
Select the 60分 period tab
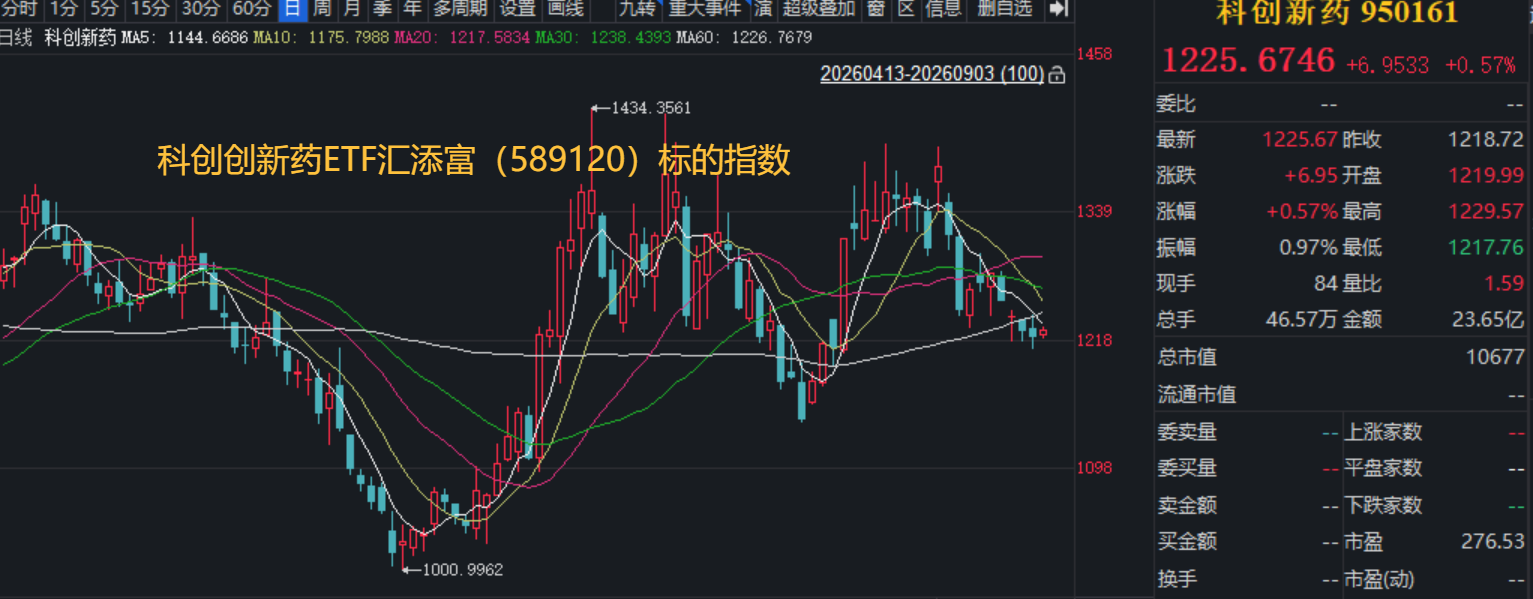pyautogui.click(x=252, y=9)
